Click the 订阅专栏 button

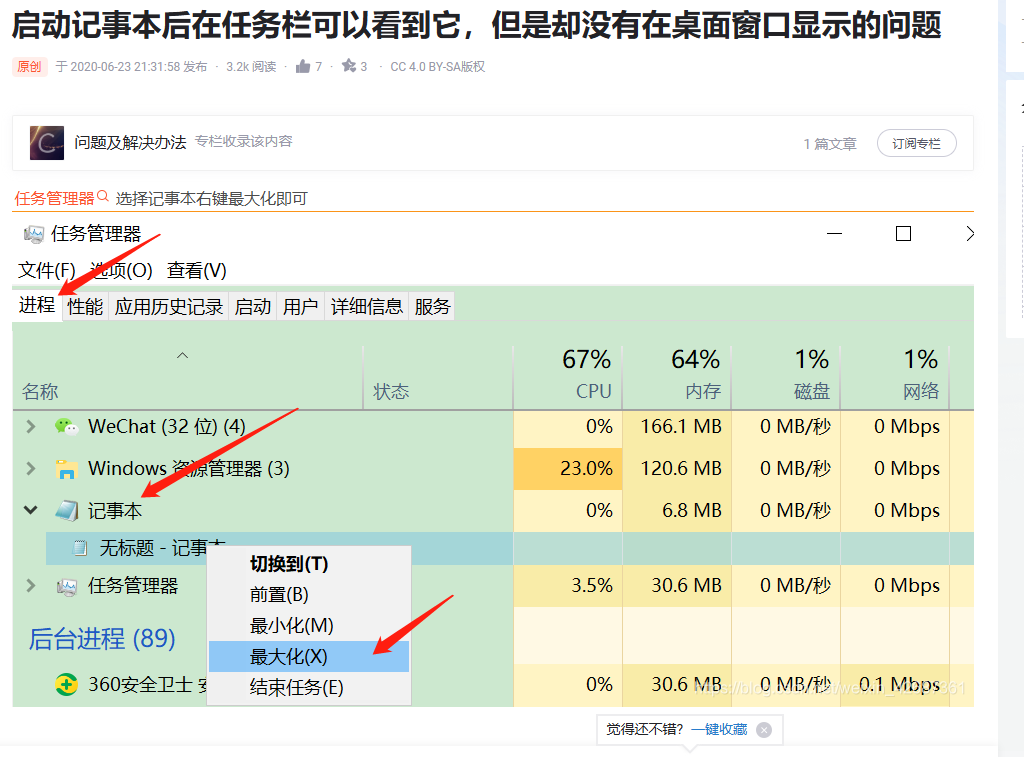click(916, 143)
